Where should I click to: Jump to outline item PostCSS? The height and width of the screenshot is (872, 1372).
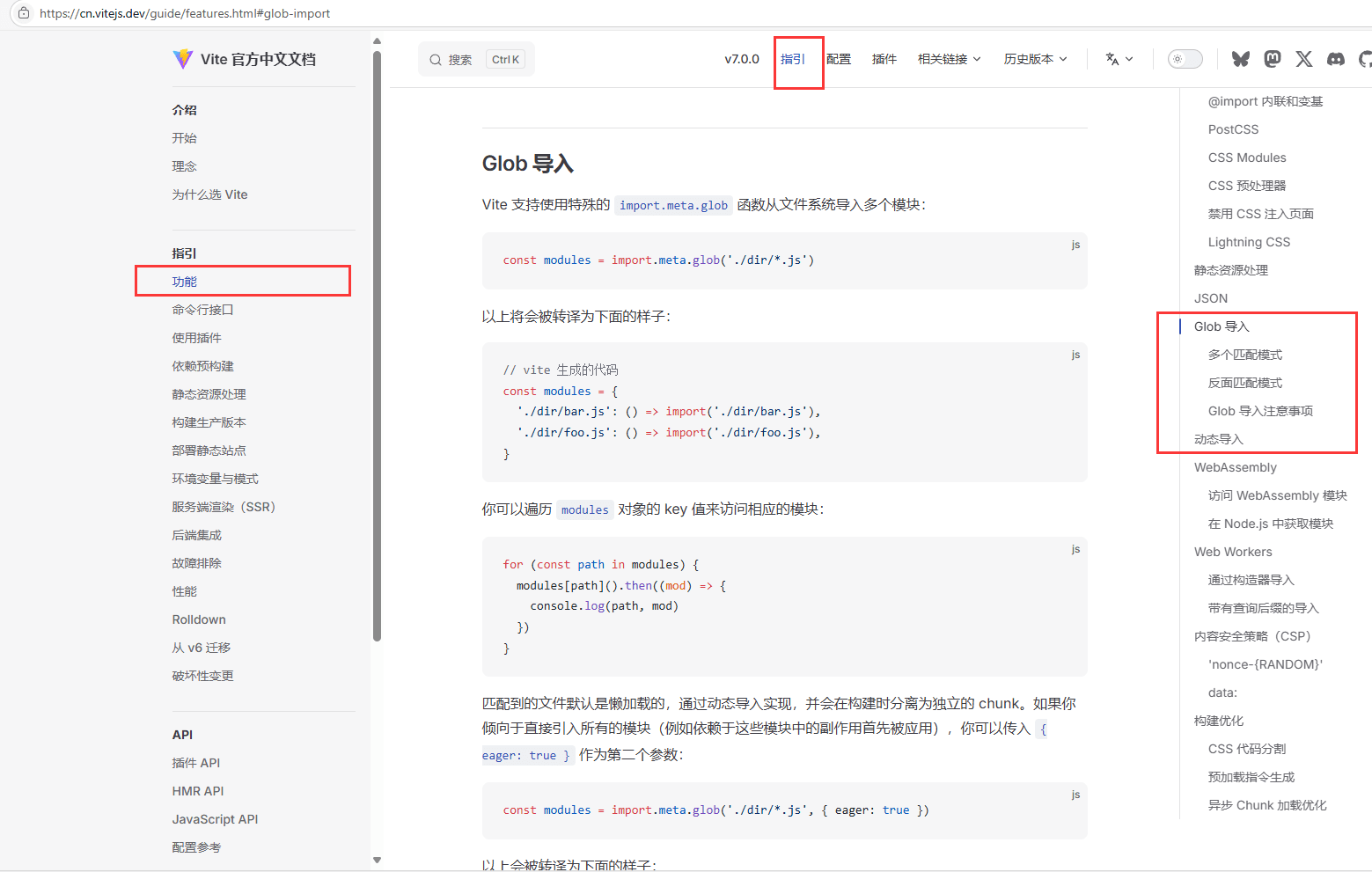1233,129
